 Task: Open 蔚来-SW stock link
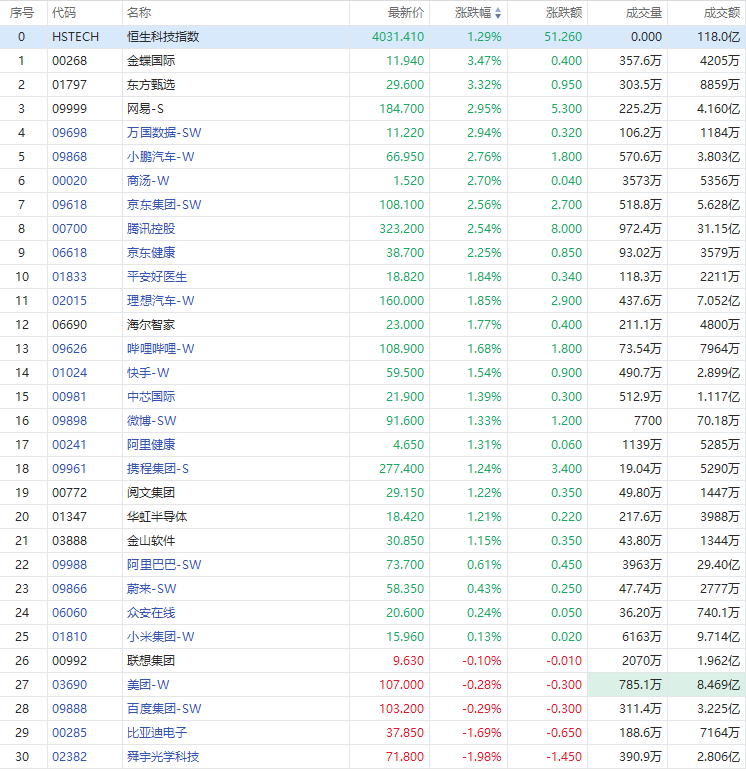coord(151,589)
